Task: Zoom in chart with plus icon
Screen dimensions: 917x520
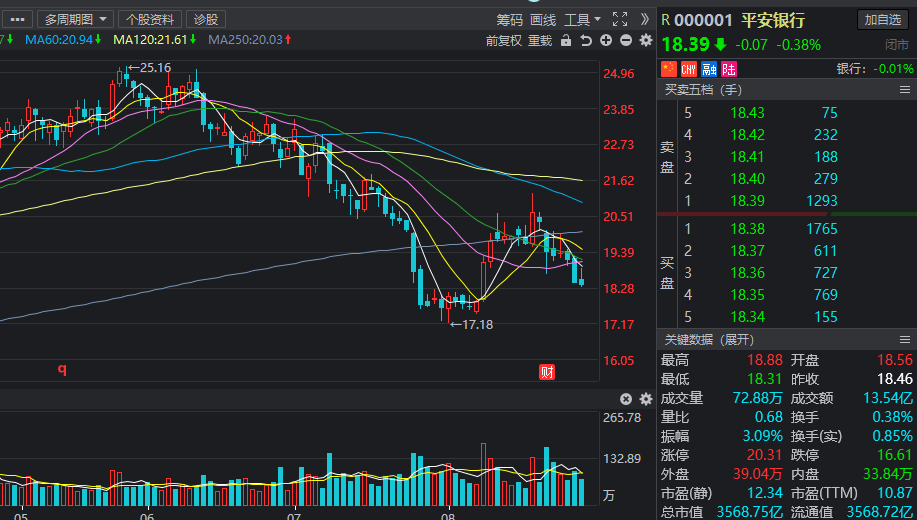Action: point(606,40)
